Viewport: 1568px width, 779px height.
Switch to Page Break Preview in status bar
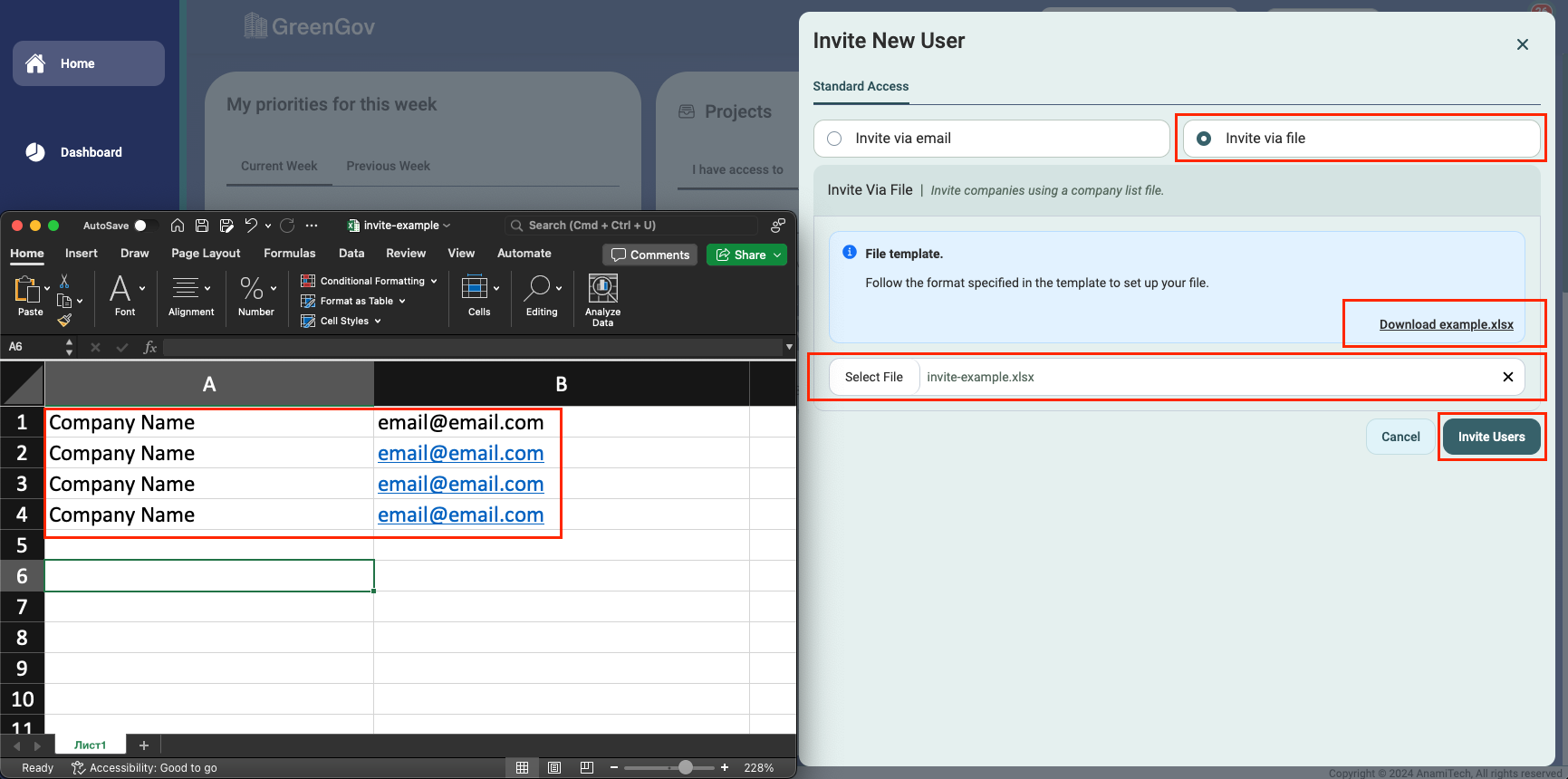pos(586,768)
